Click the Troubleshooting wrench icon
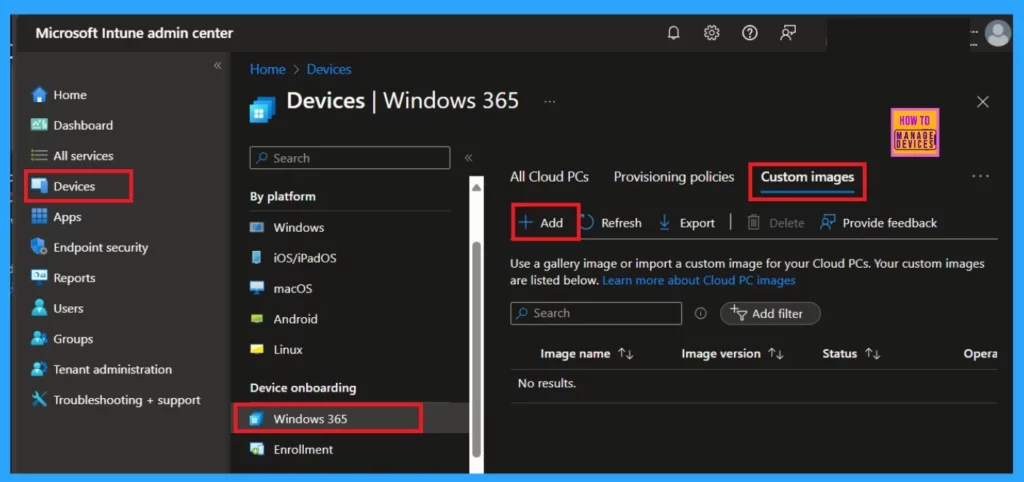This screenshot has height=482, width=1024. pyautogui.click(x=40, y=400)
